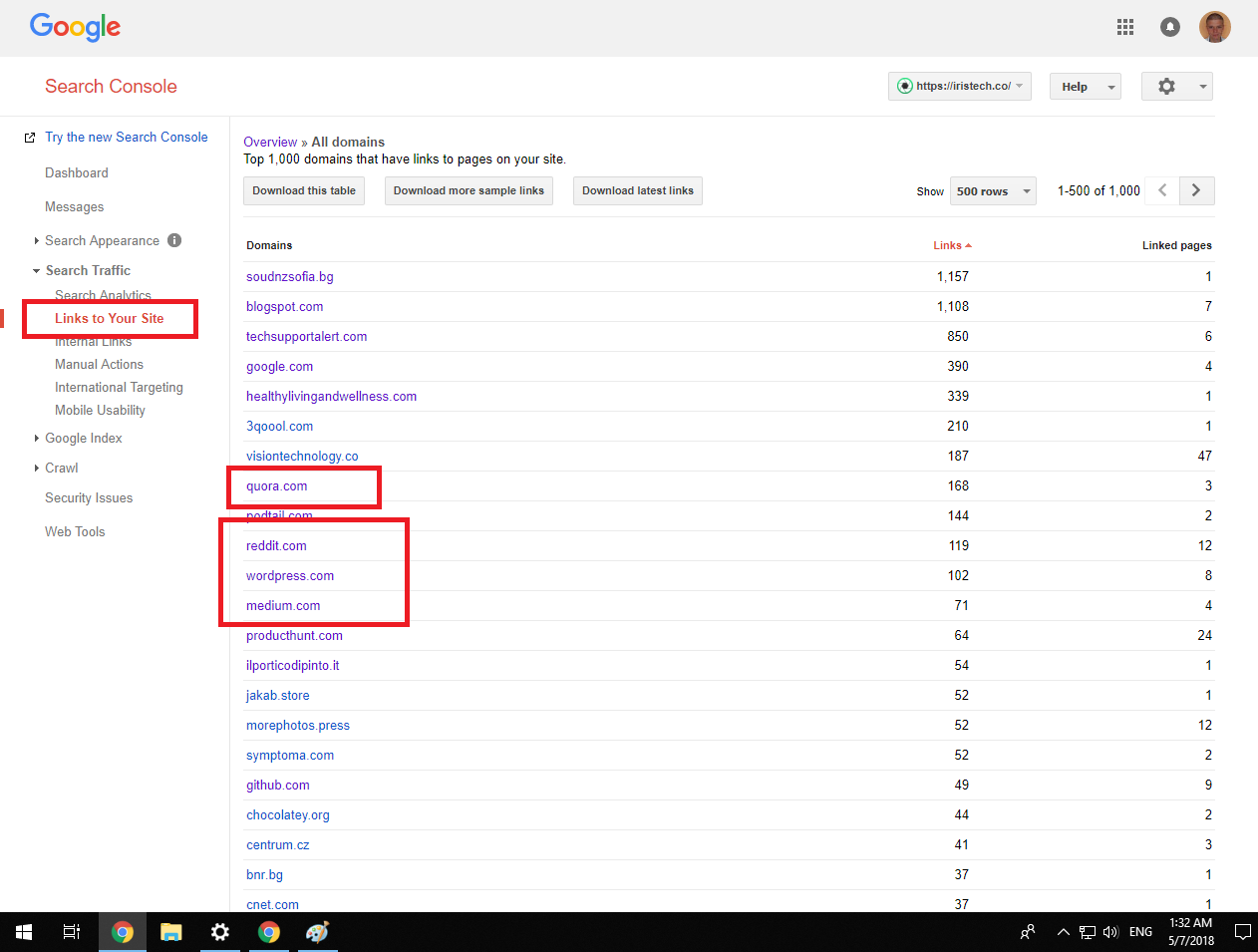The height and width of the screenshot is (952, 1258).
Task: Open the 500 rows dropdown
Action: (x=993, y=191)
